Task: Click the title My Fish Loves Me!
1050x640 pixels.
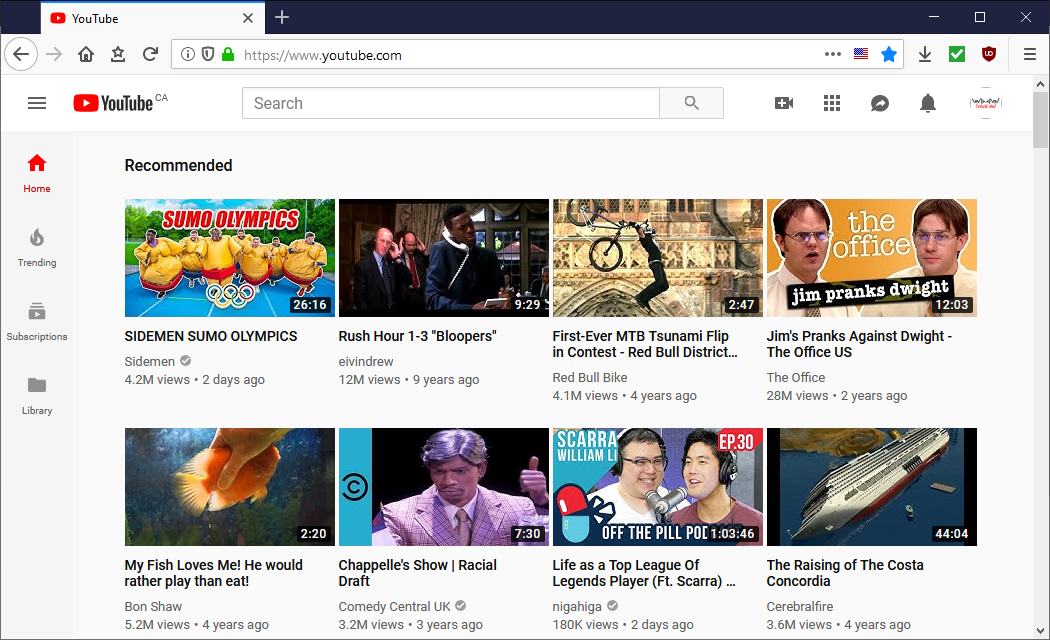Action: coord(214,573)
